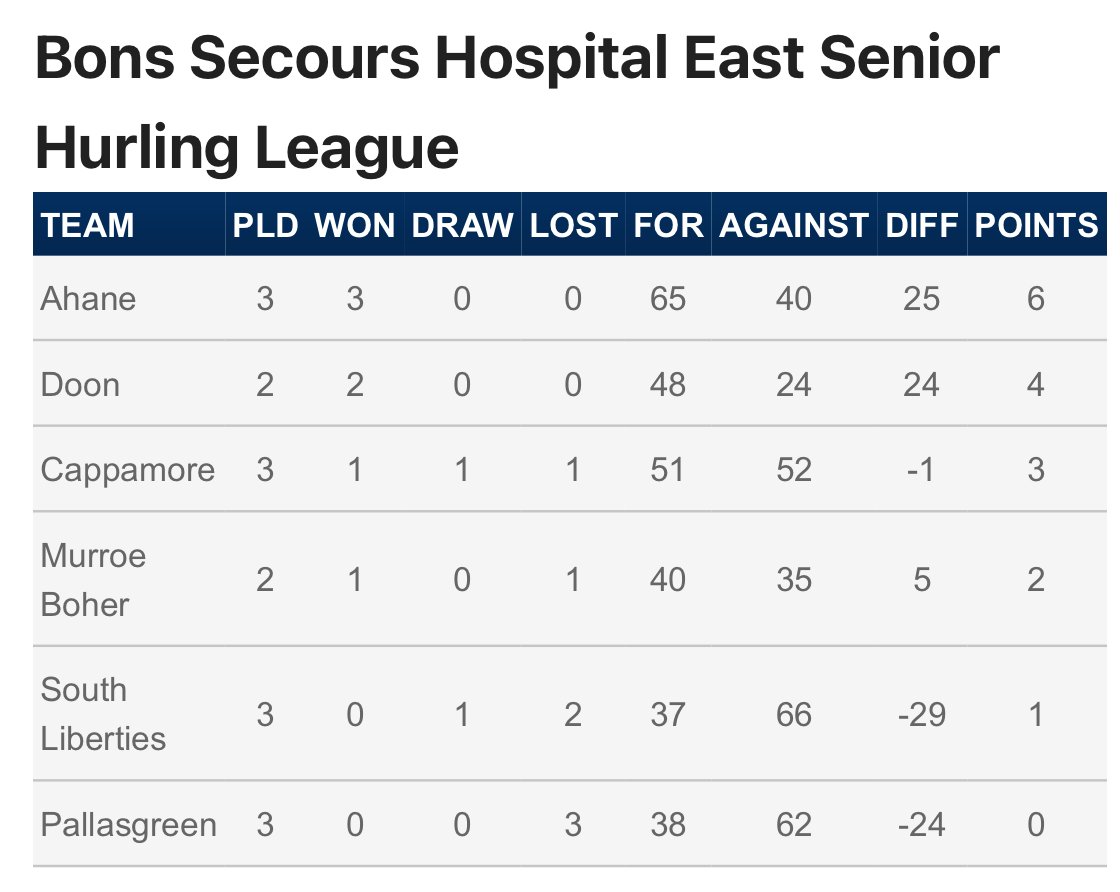The width and height of the screenshot is (1120, 892).
Task: Select Doon's FOR score of 48
Action: (x=668, y=385)
